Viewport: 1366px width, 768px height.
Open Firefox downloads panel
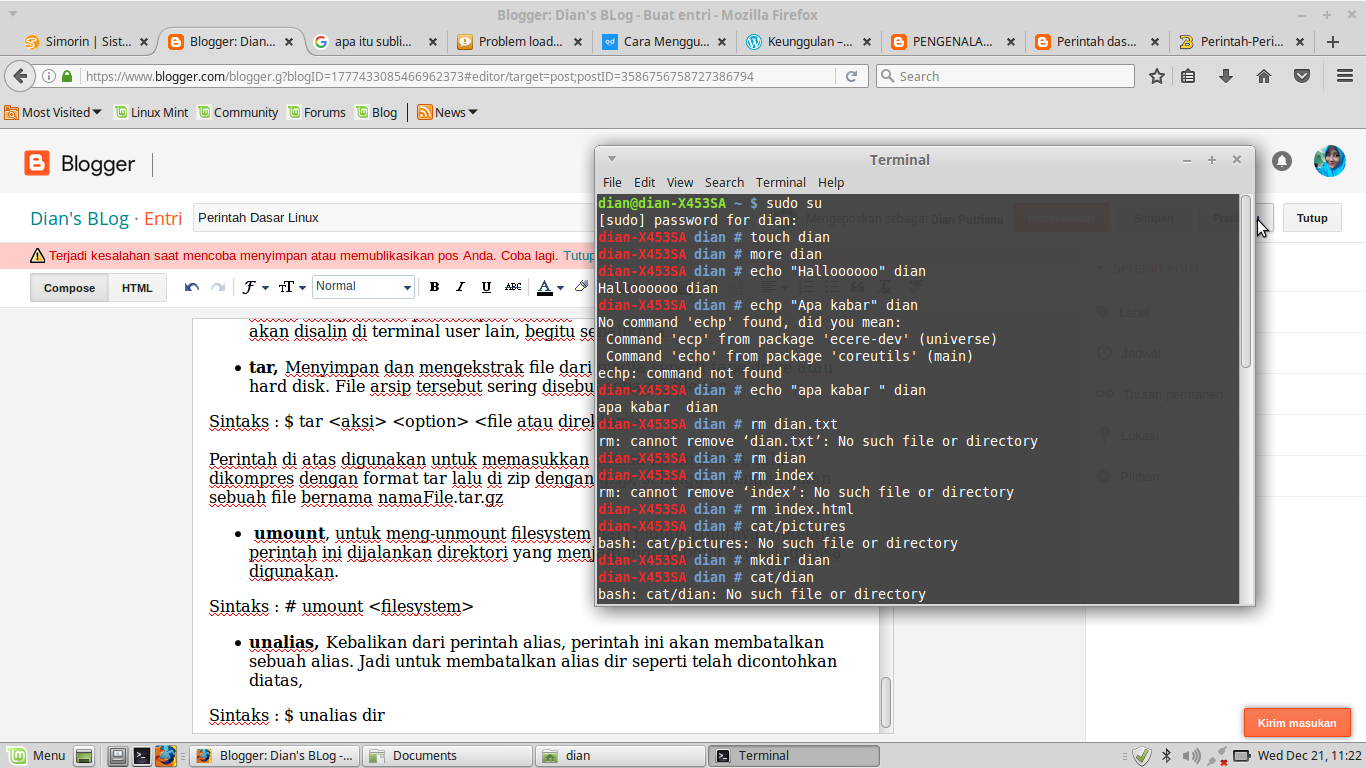pyautogui.click(x=1226, y=76)
